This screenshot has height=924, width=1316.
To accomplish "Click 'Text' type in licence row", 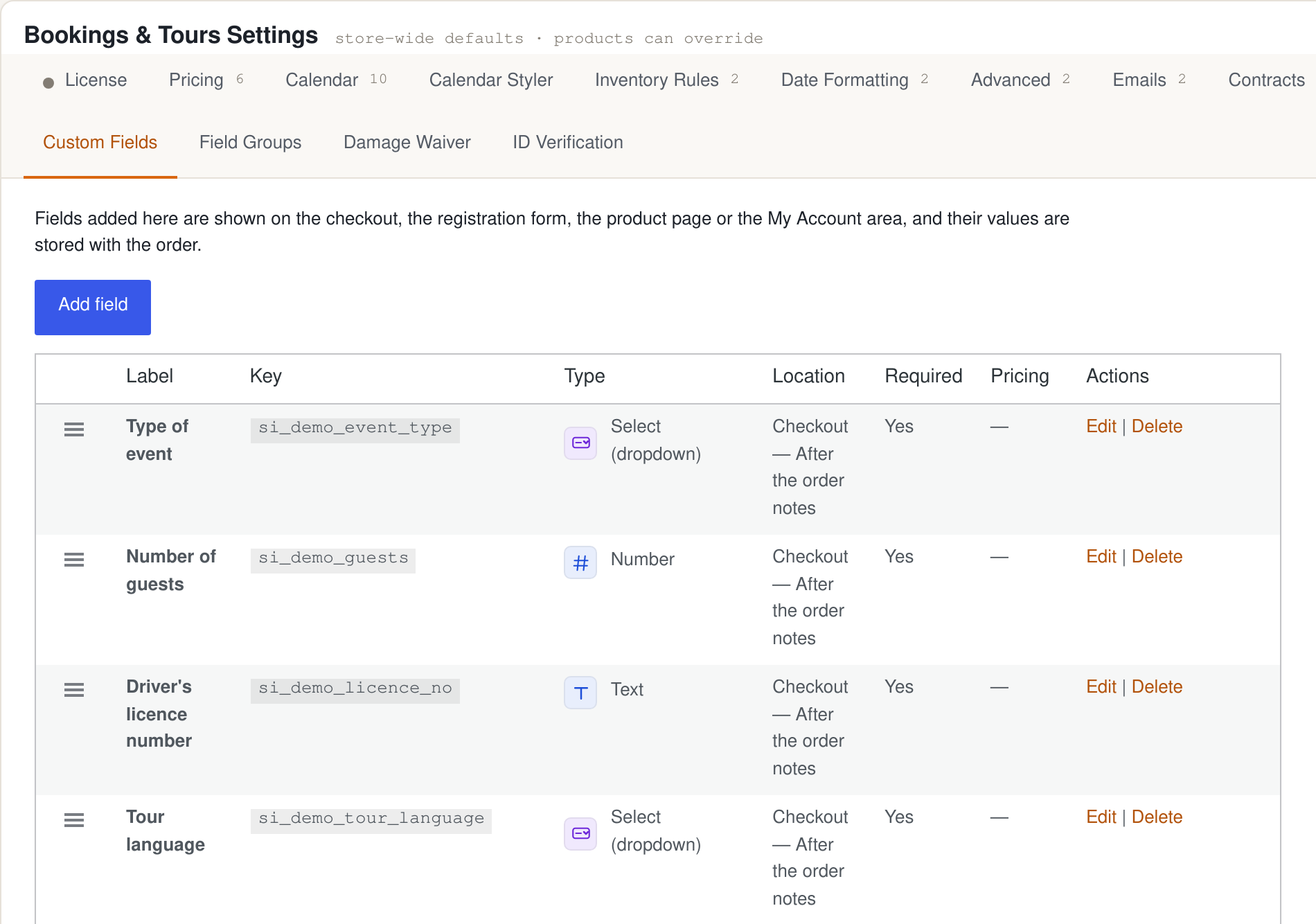I will point(627,690).
